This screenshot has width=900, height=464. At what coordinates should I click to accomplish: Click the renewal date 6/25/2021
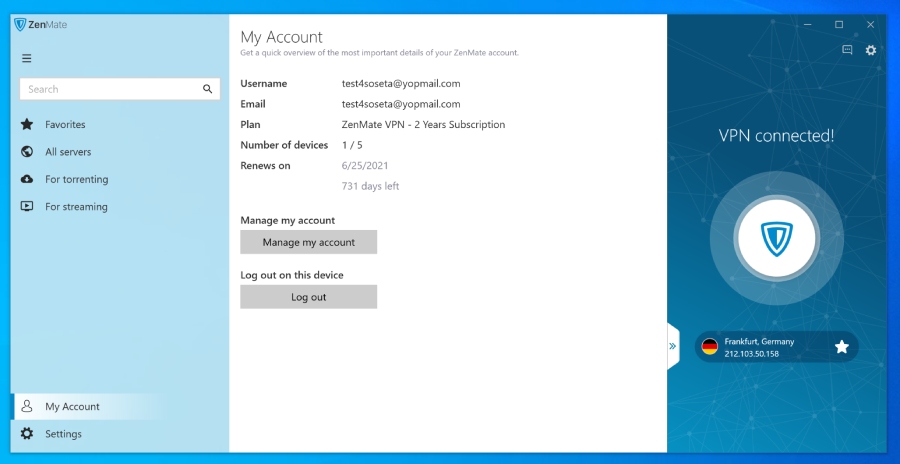(365, 165)
